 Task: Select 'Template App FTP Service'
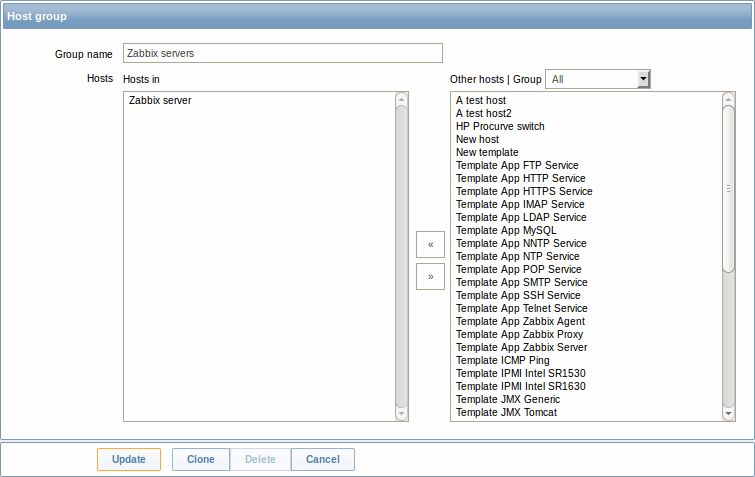(x=517, y=165)
